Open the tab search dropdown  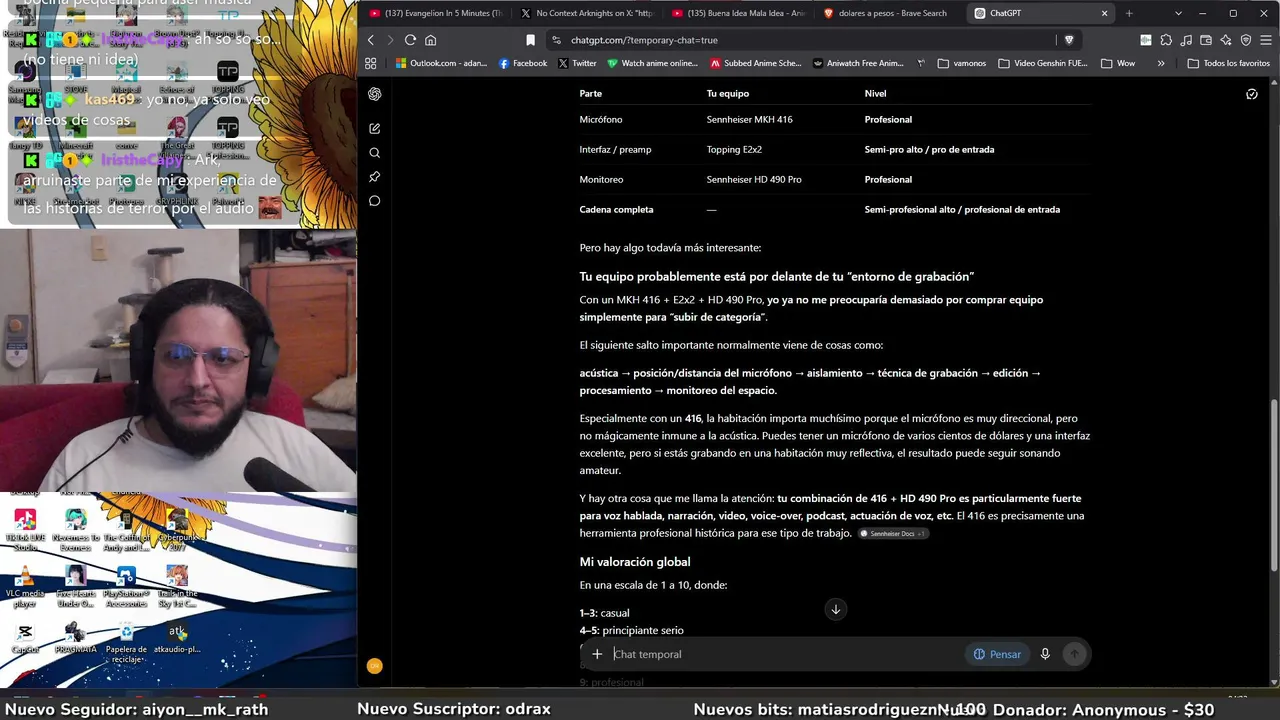click(1178, 13)
